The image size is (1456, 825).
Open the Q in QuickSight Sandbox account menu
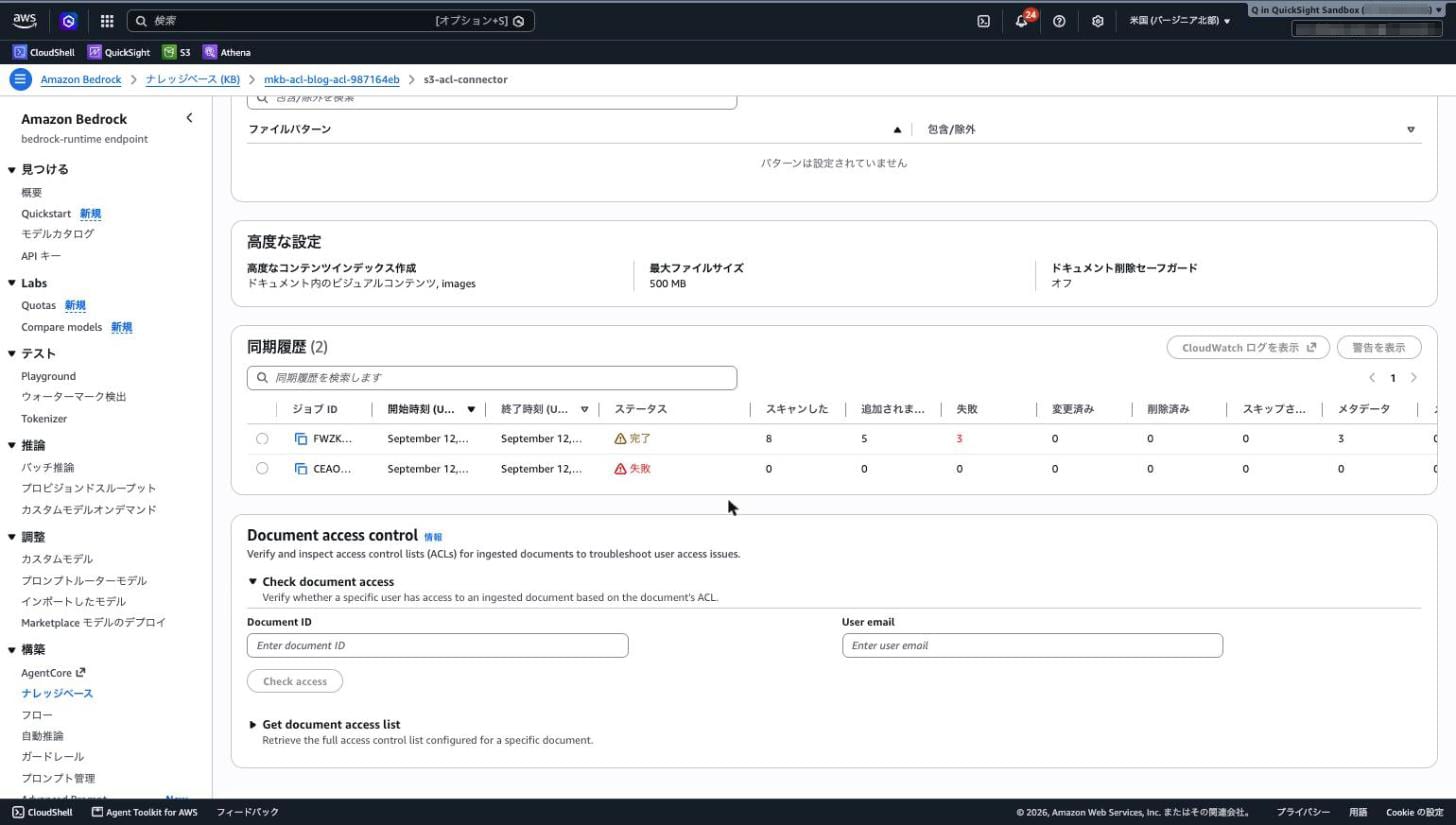coord(1347,10)
